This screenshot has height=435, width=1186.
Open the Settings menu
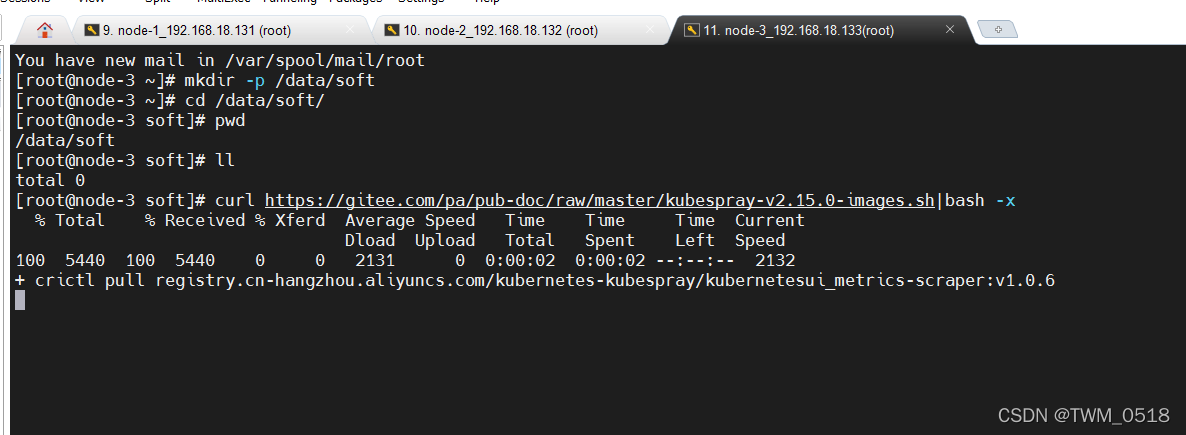[420, 2]
